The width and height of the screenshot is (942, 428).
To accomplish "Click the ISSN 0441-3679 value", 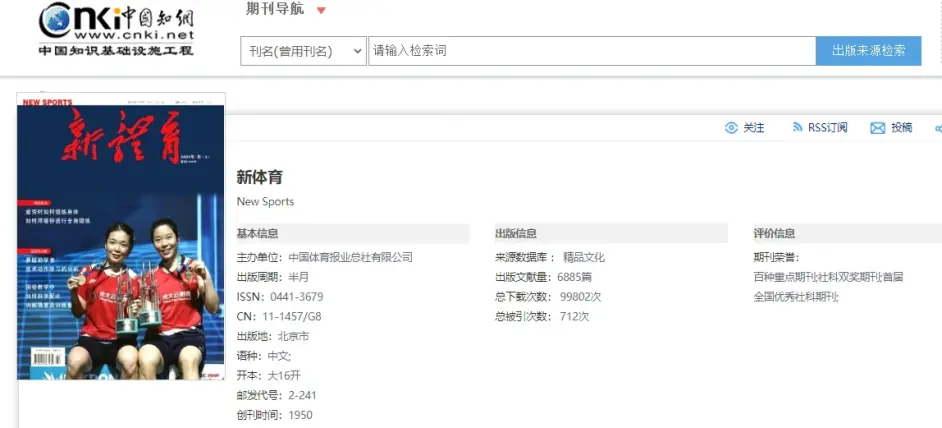I will 297,297.
